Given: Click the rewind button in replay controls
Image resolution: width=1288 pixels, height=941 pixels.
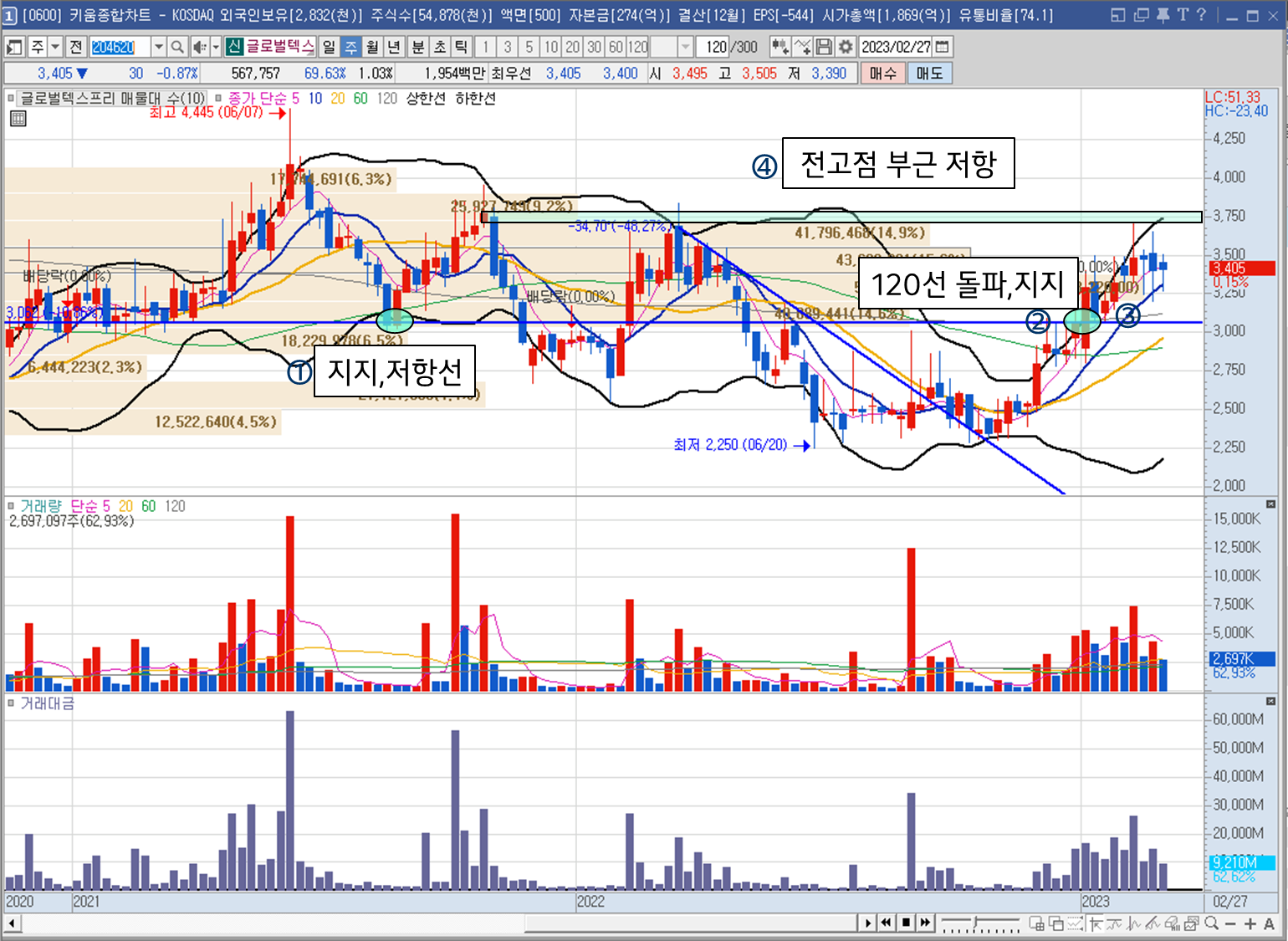Looking at the screenshot, I should [x=887, y=923].
